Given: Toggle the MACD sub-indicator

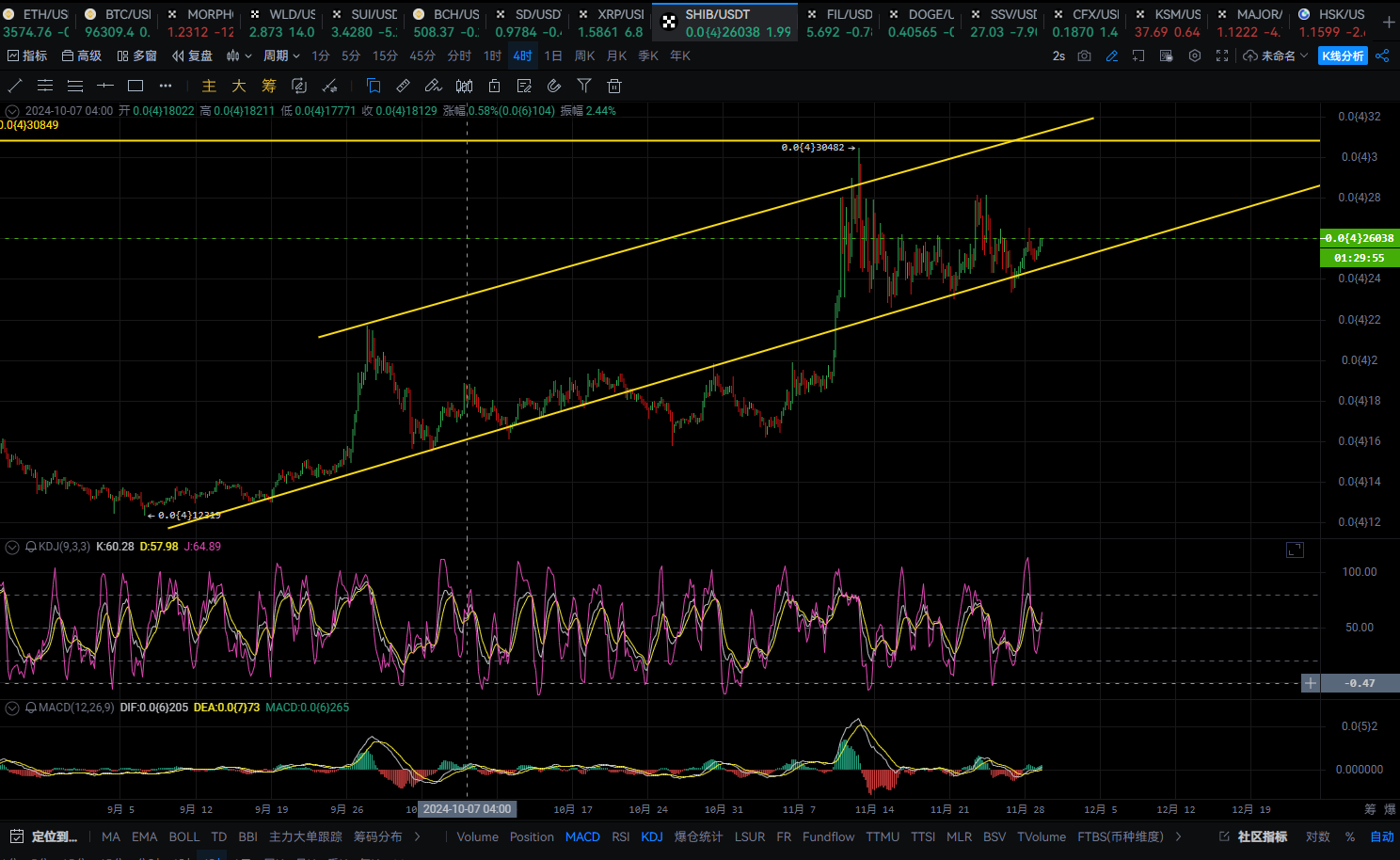Looking at the screenshot, I should point(582,836).
